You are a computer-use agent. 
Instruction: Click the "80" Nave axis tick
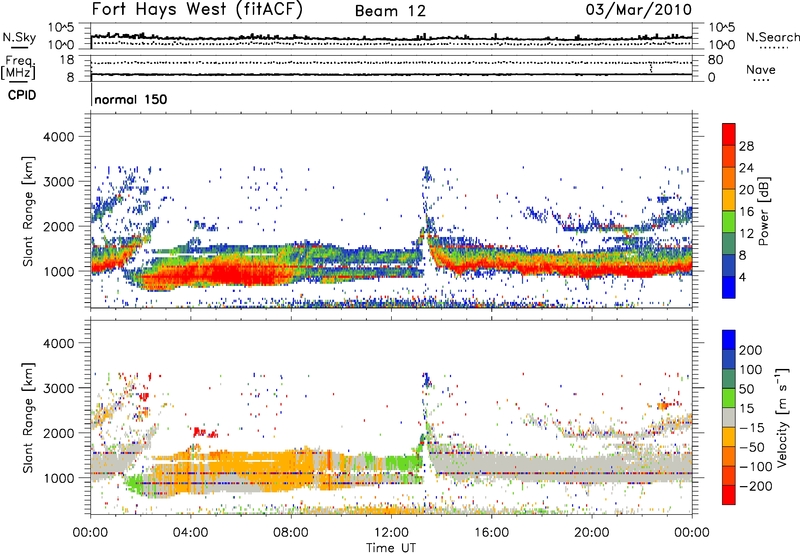715,60
